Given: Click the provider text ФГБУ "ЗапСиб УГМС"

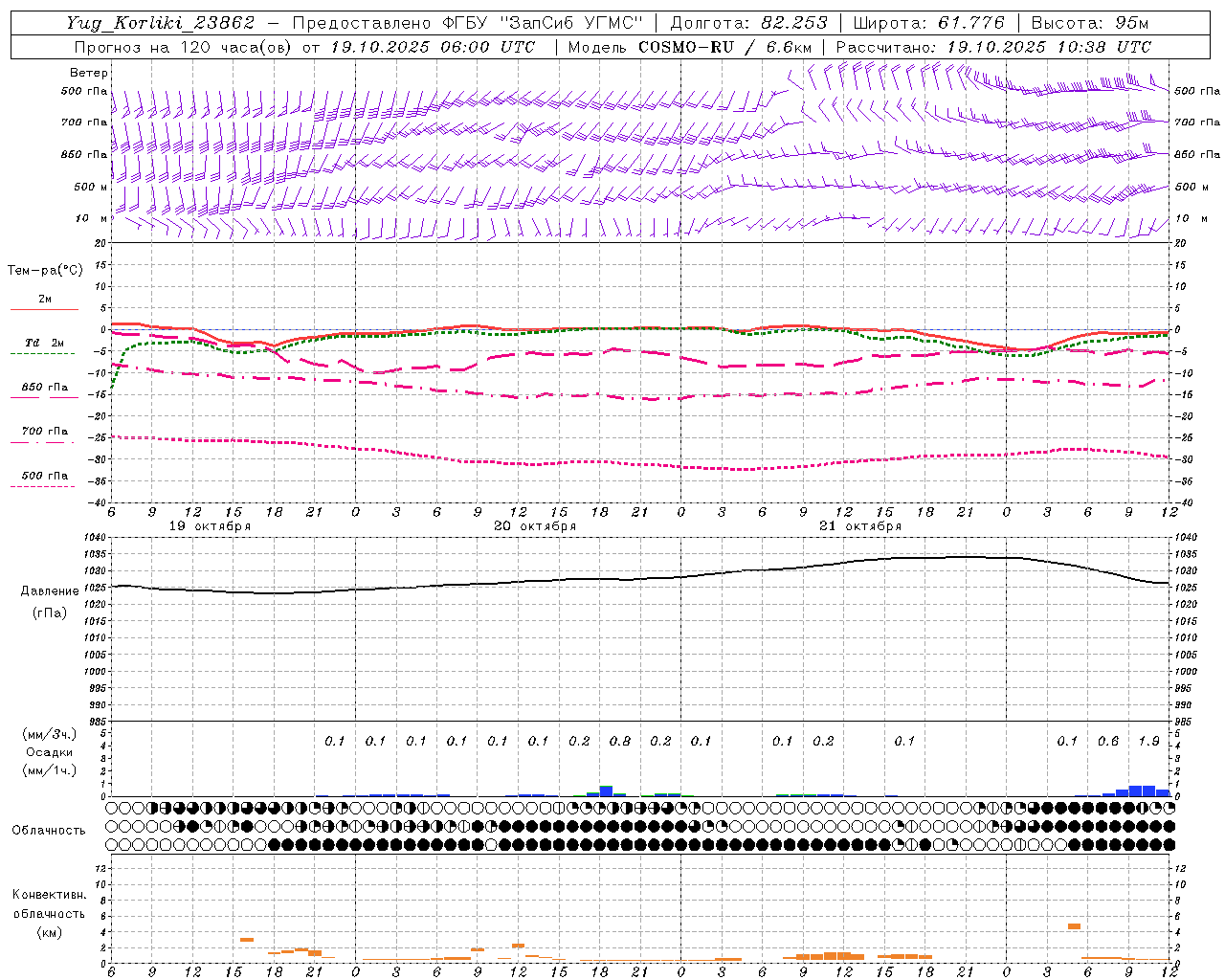Looking at the screenshot, I should (x=543, y=23).
